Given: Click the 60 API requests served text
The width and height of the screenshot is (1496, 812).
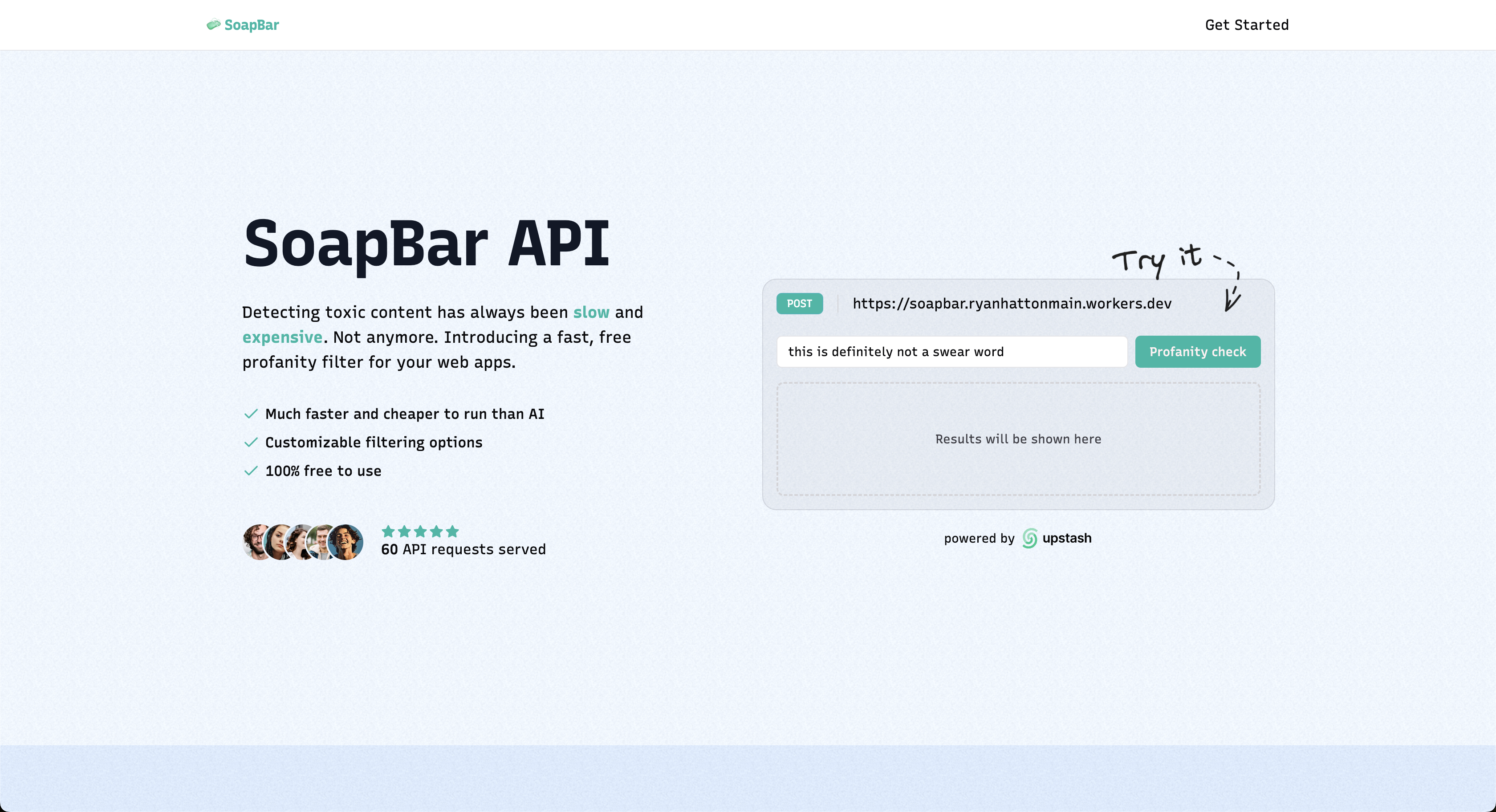Looking at the screenshot, I should point(463,549).
